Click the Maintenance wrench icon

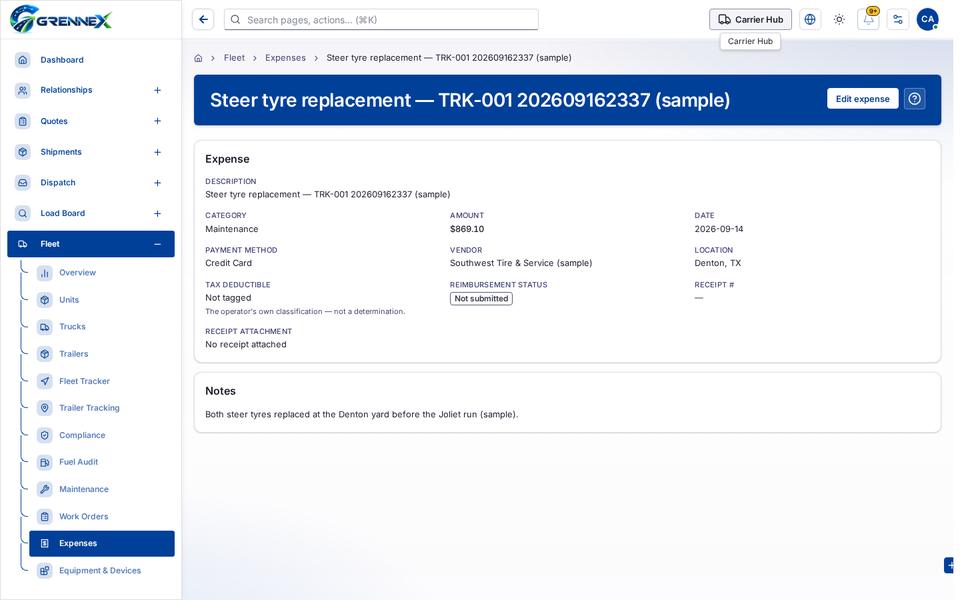click(x=45, y=489)
